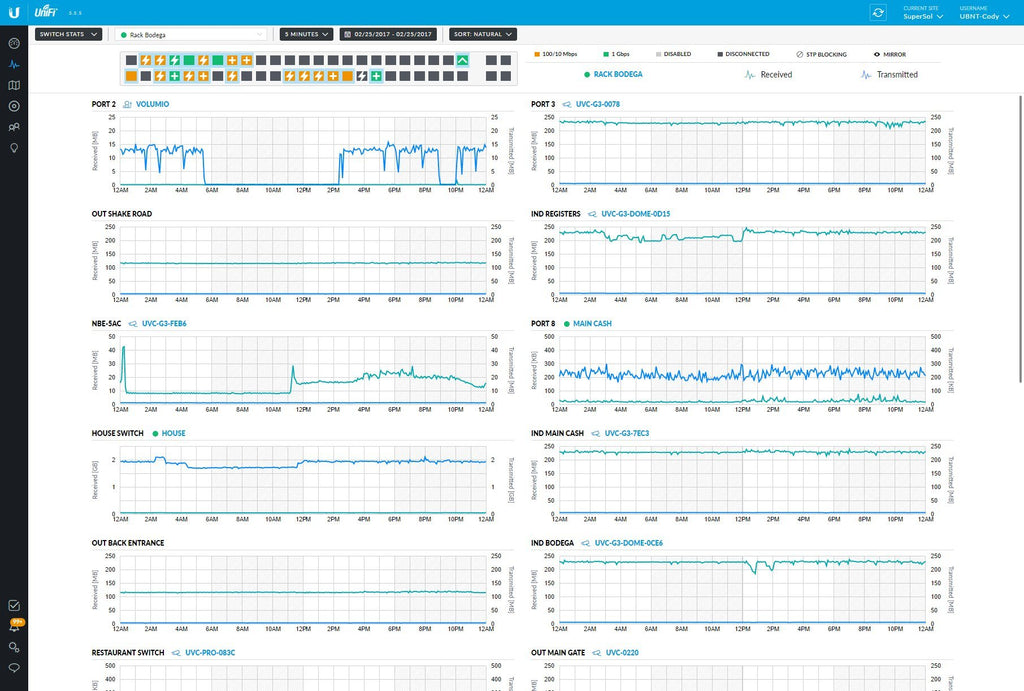
Task: Open the Clients page in the sidebar
Action: (14, 127)
